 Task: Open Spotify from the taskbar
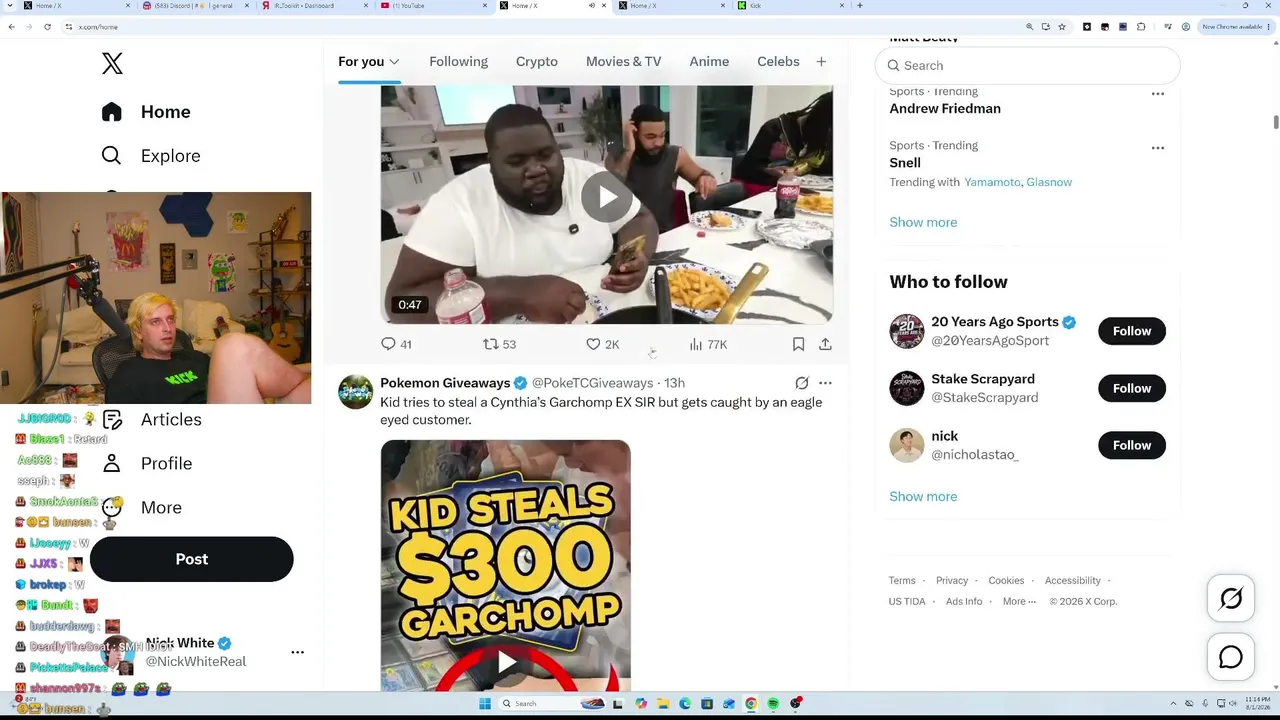(773, 704)
